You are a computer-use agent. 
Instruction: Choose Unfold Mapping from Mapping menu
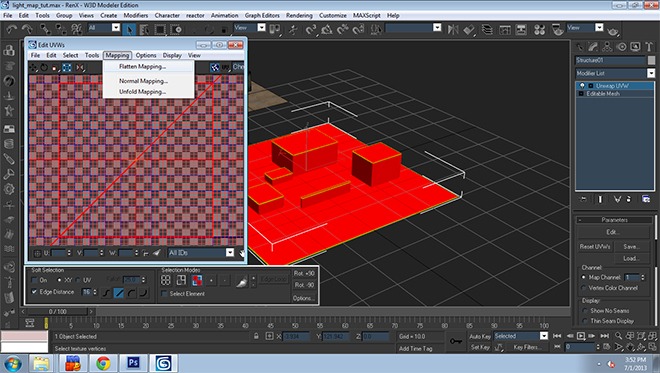coord(142,92)
